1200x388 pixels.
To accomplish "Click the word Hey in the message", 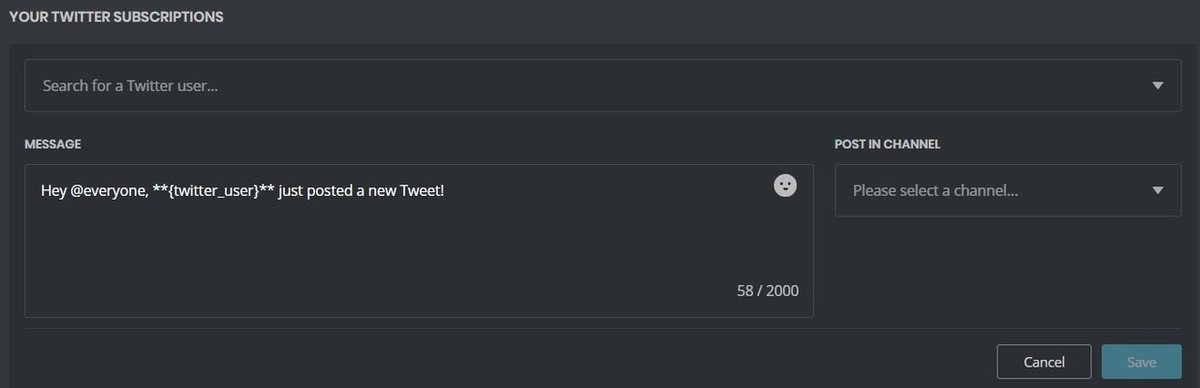I will tap(54, 190).
